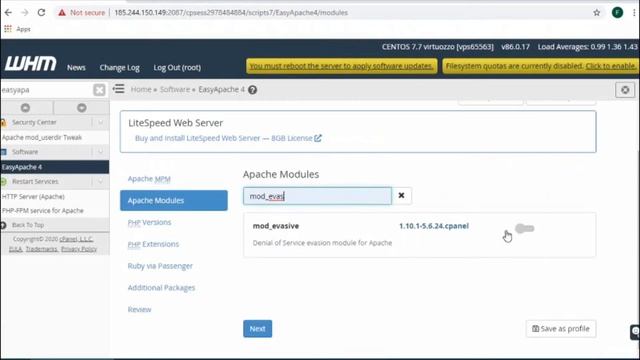This screenshot has height=360, width=640.
Task: Click the settings icon at top right of breadcrumb bar
Action: coord(625,90)
